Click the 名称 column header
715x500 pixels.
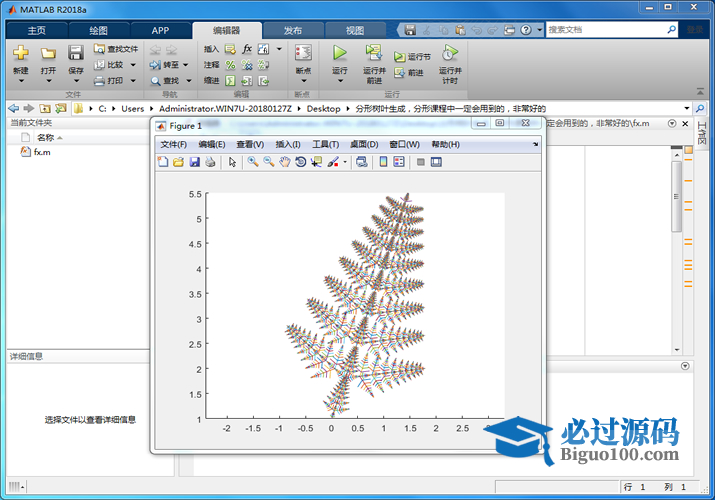(46, 137)
